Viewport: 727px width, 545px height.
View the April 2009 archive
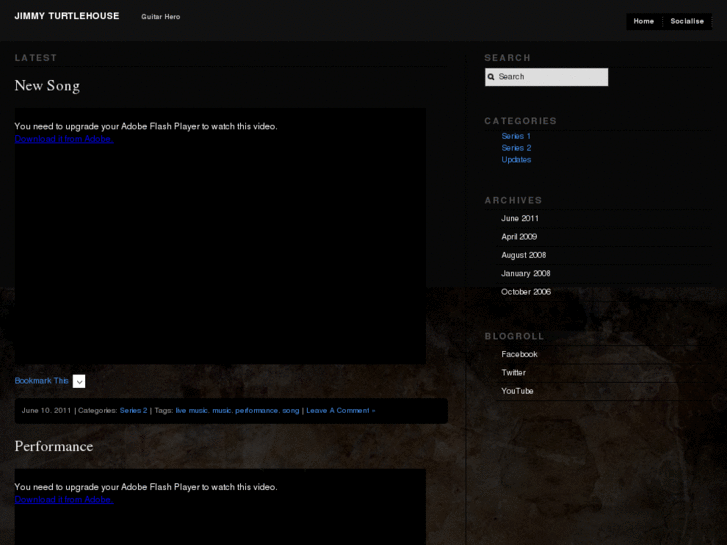[x=519, y=237]
